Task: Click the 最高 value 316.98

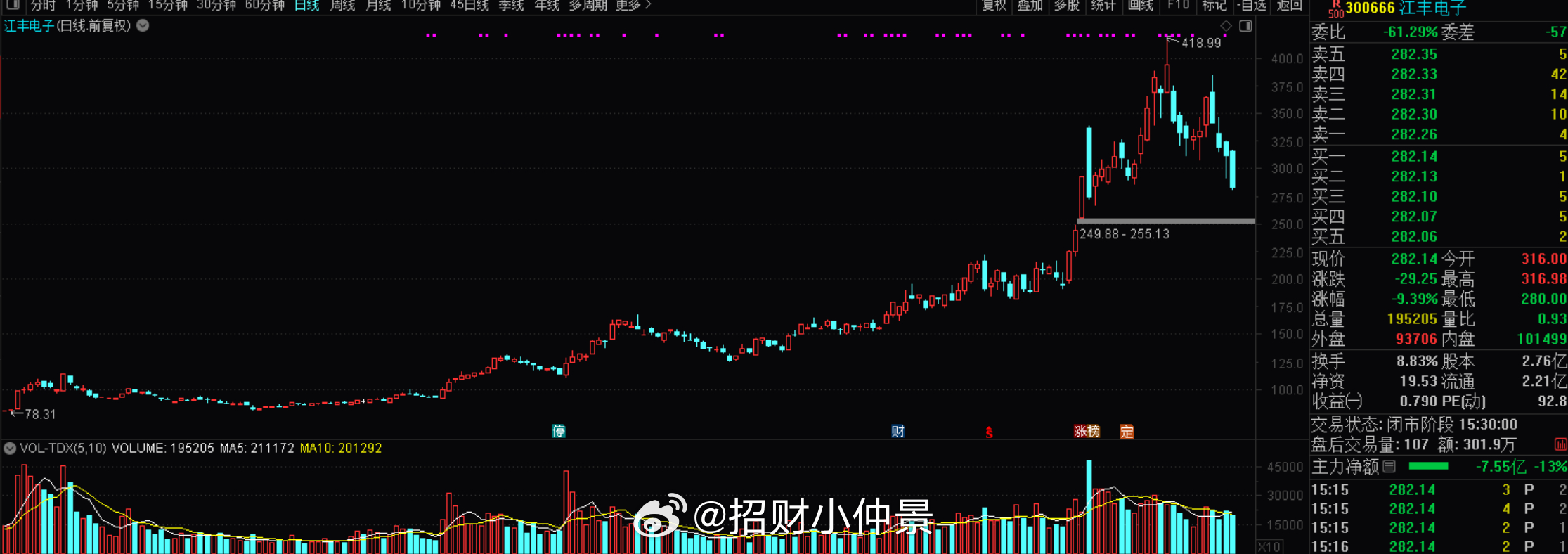Action: tap(1544, 279)
